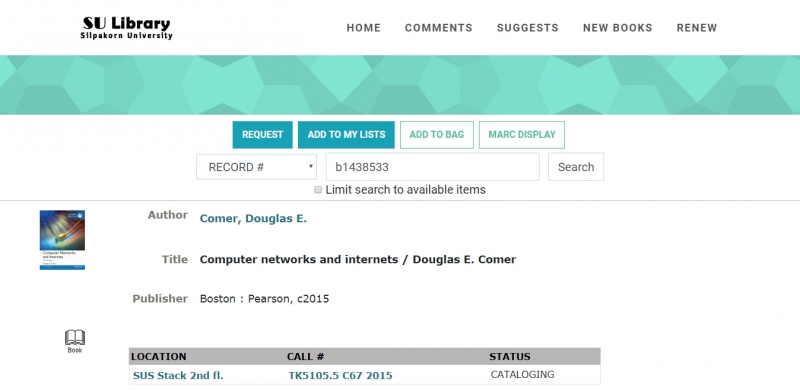Enable Limit search to available items
Viewport: 800px width, 391px height.
[318, 190]
